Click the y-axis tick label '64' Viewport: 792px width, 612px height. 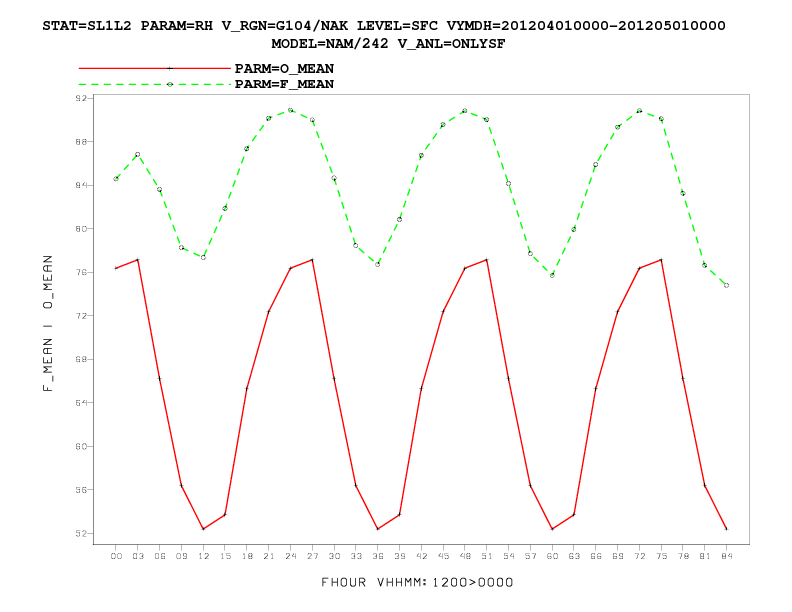pyautogui.click(x=81, y=402)
